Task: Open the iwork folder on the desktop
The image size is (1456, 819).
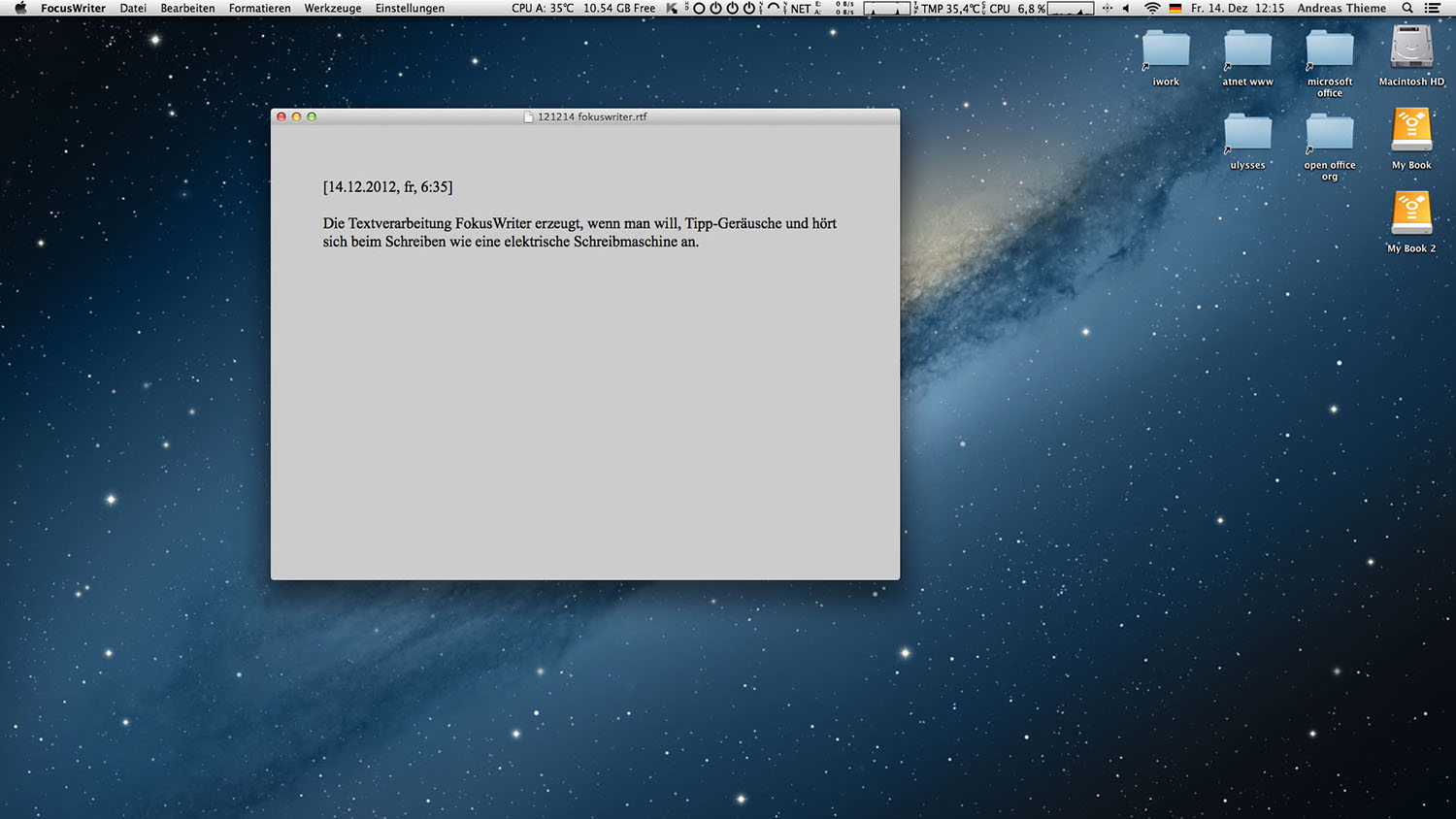Action: point(1166,50)
